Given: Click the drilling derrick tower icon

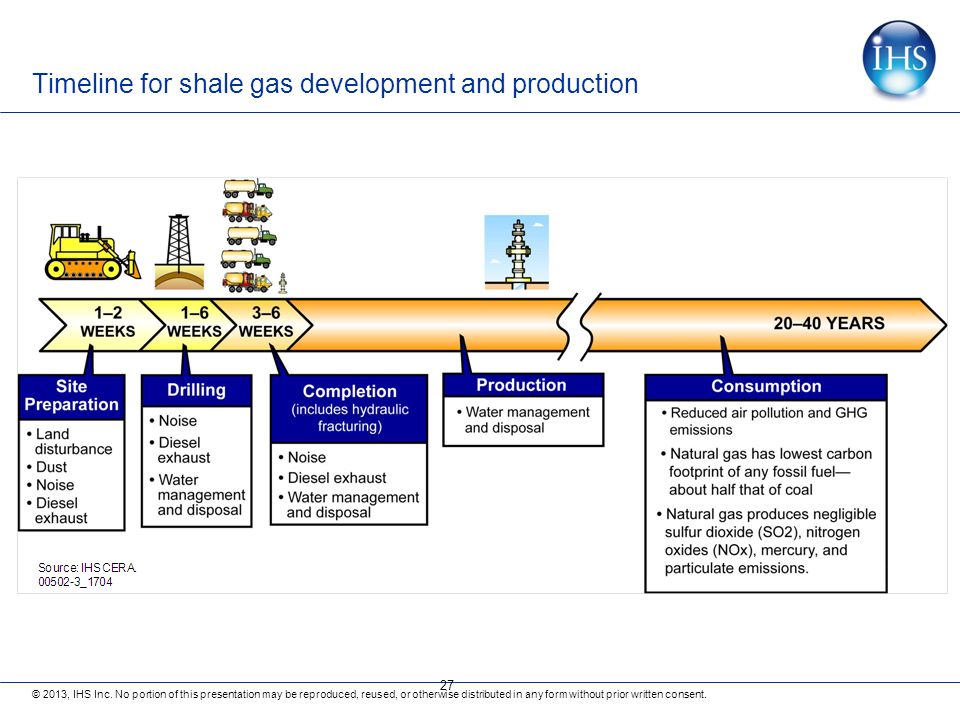Looking at the screenshot, I should 179,251.
